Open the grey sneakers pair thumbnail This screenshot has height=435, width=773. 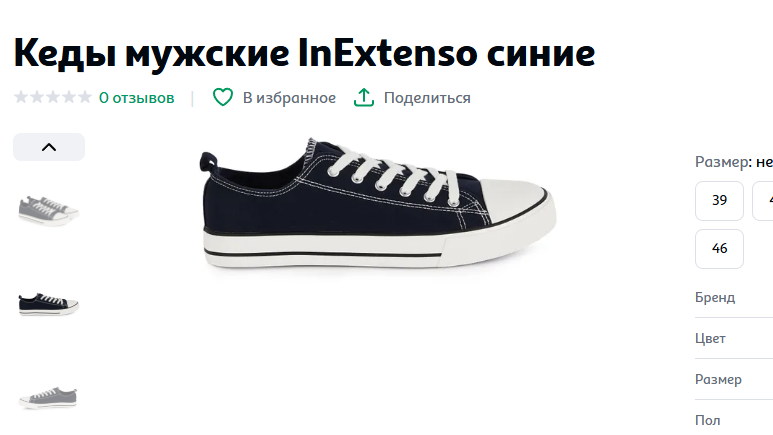tap(48, 211)
